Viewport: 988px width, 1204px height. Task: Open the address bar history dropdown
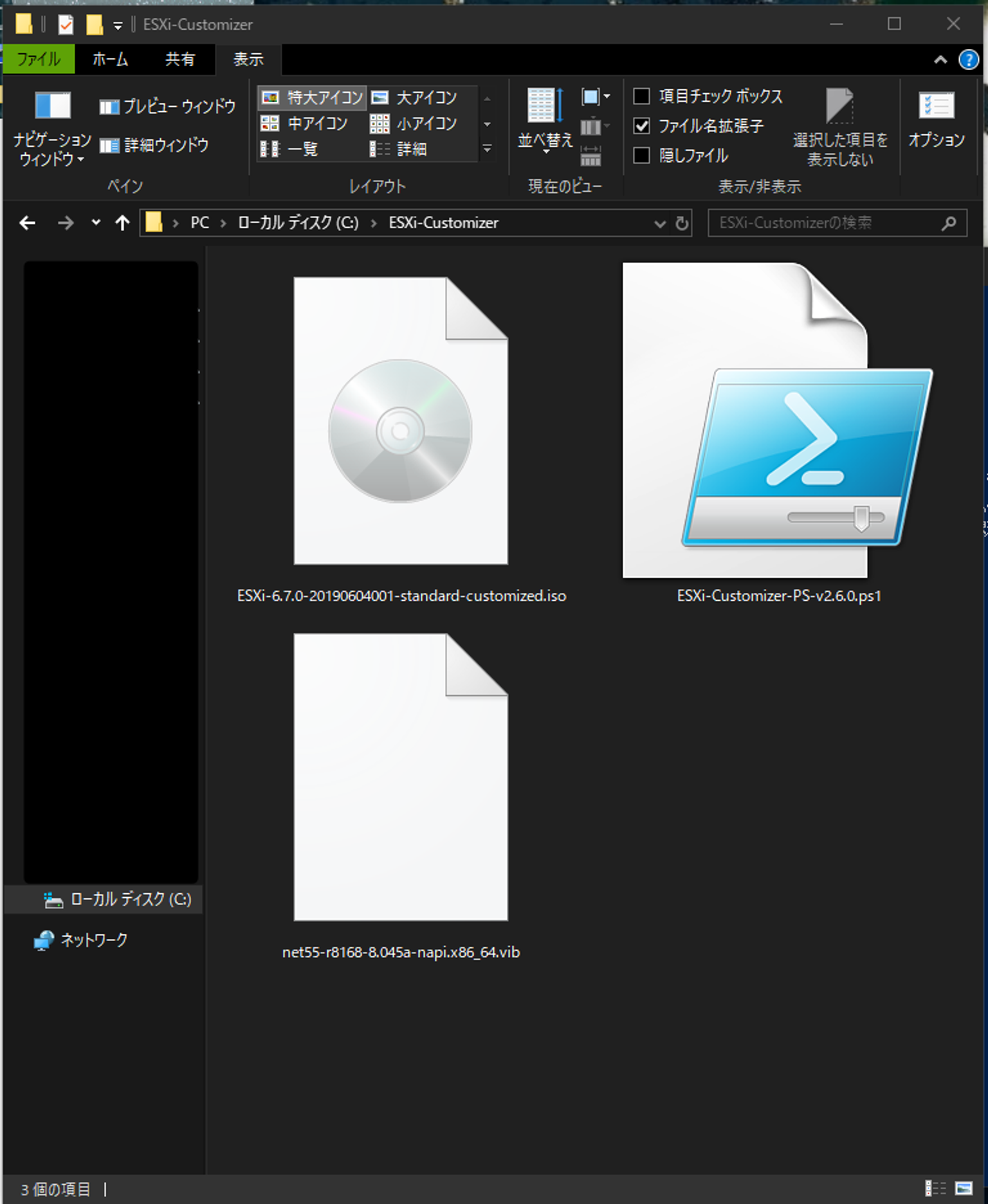click(x=659, y=223)
